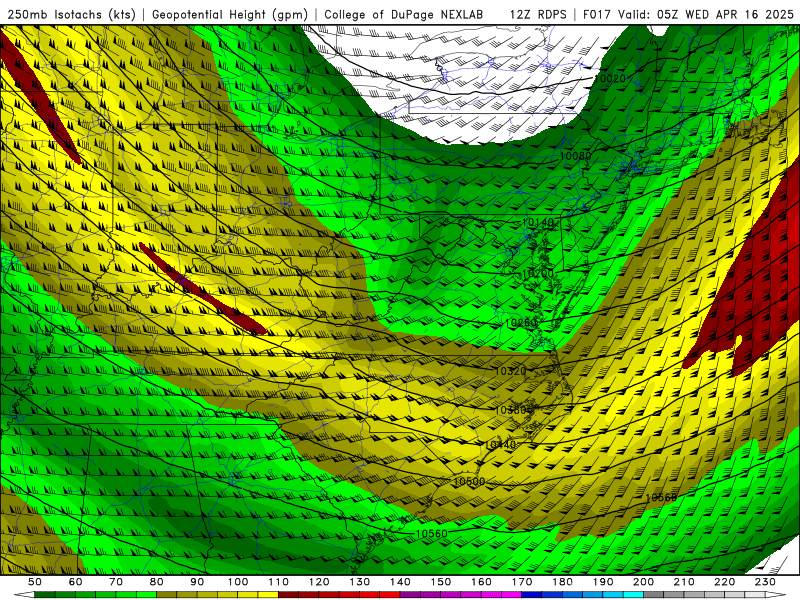
Task: Click the 130 value on the color scale
Action: (x=360, y=582)
